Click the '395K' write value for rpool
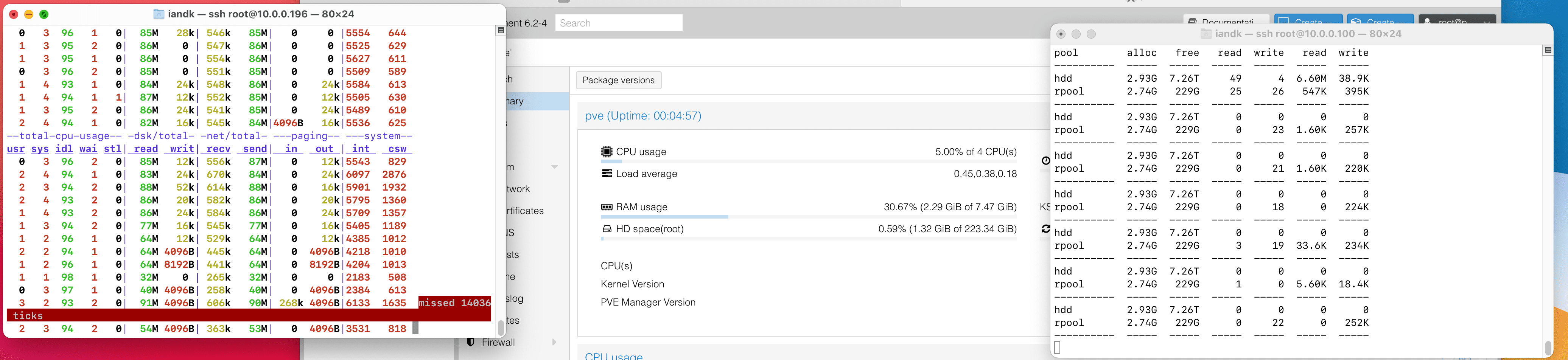 1357,91
